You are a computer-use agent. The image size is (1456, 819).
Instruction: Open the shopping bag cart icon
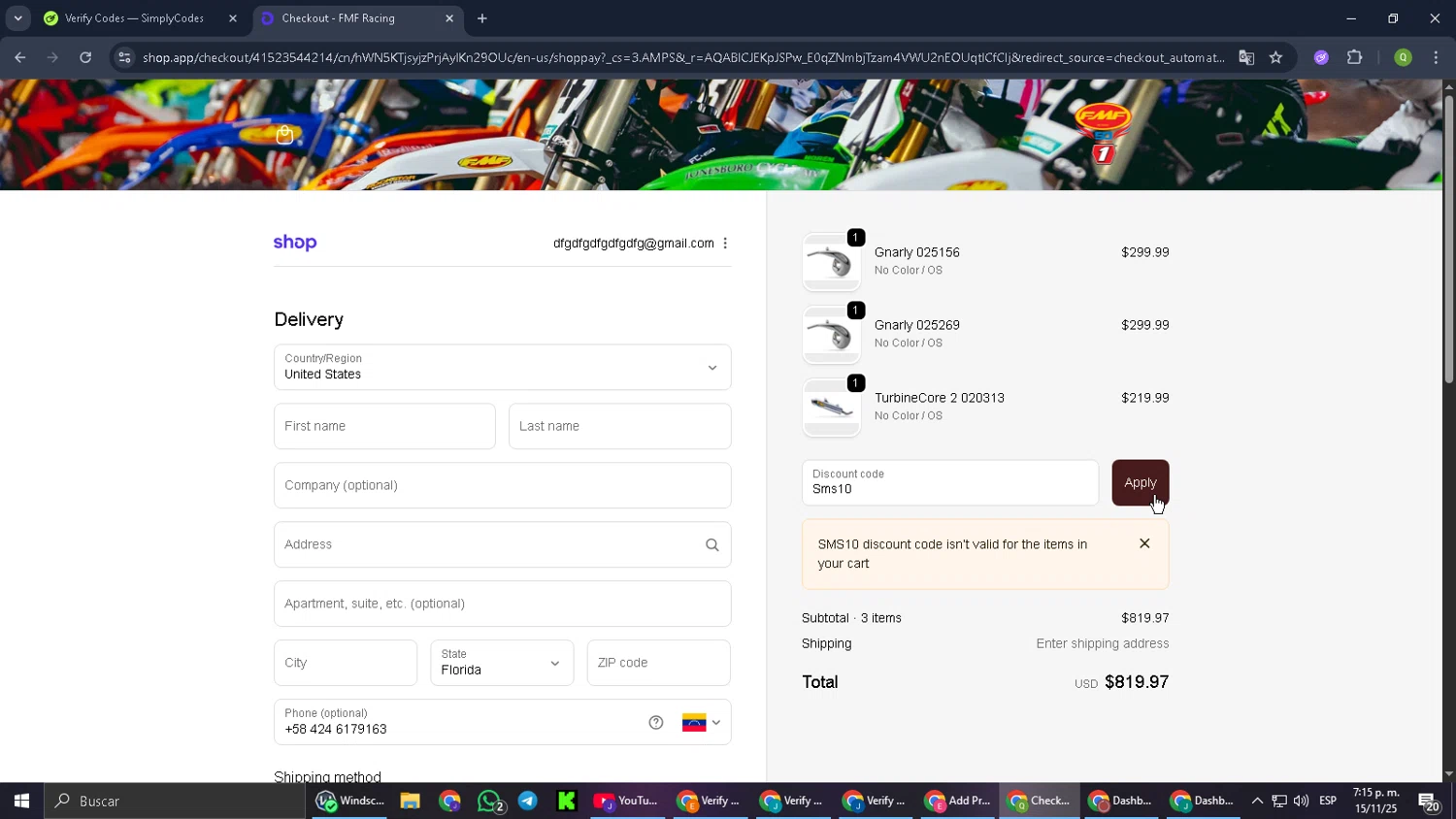[x=284, y=135]
